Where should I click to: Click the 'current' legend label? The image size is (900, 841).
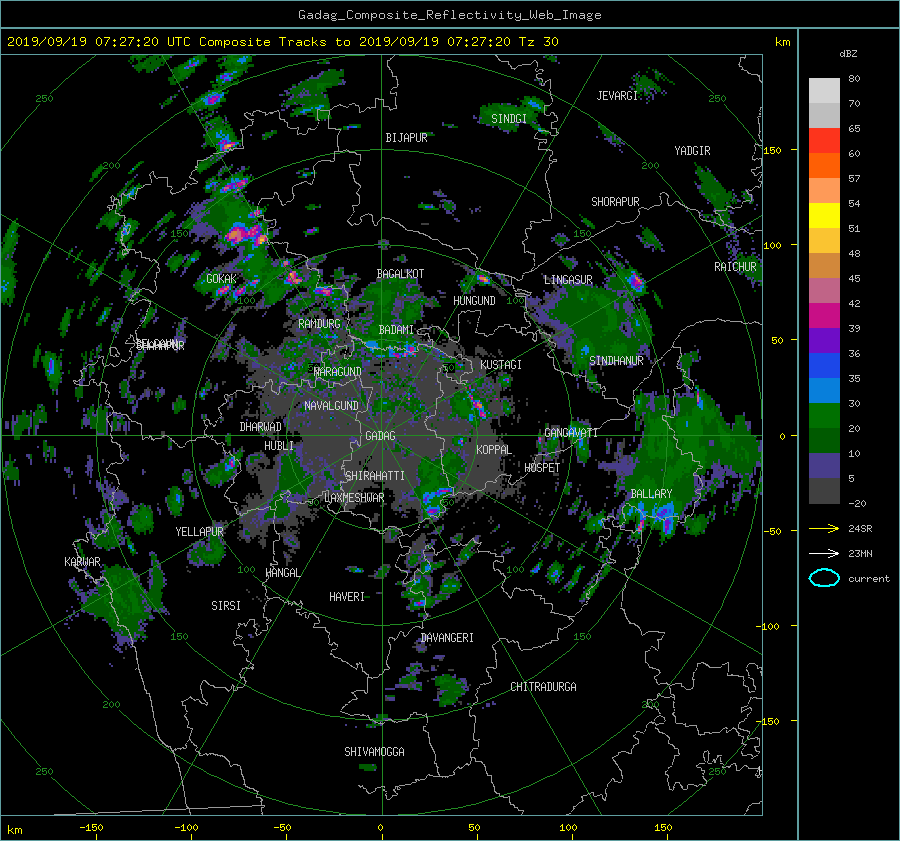tap(869, 579)
